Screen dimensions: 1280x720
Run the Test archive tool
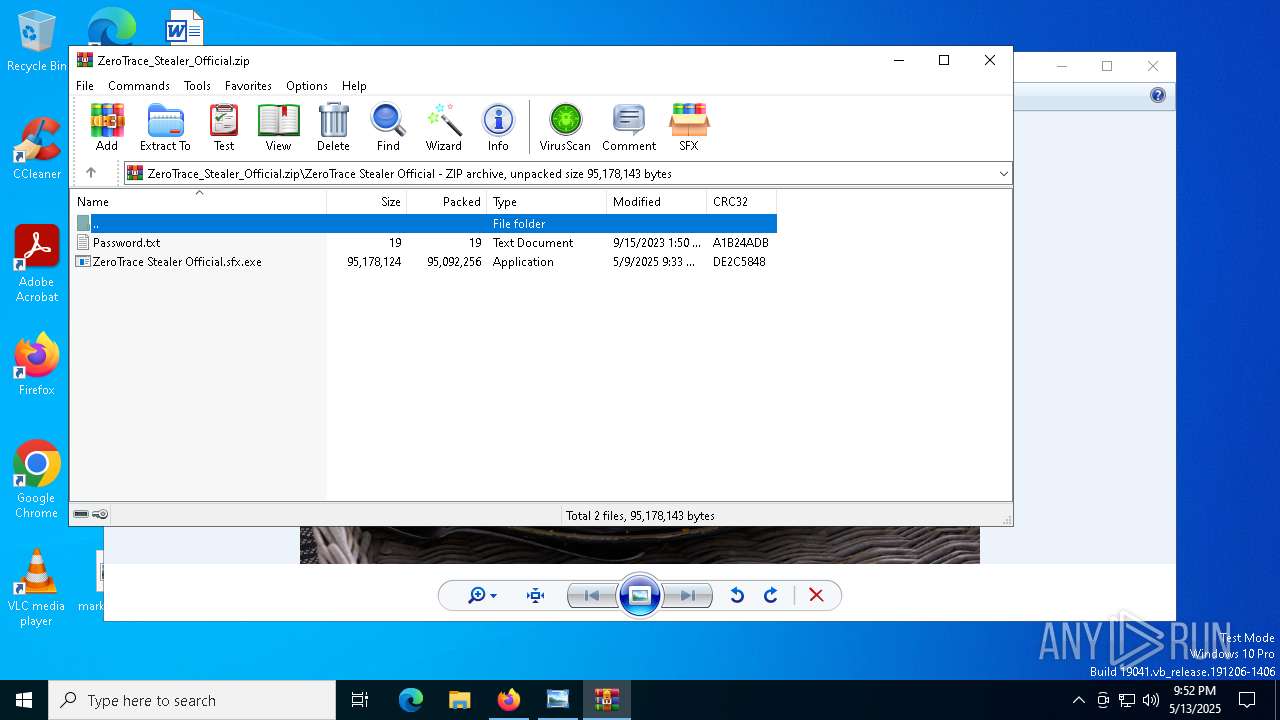tap(224, 127)
